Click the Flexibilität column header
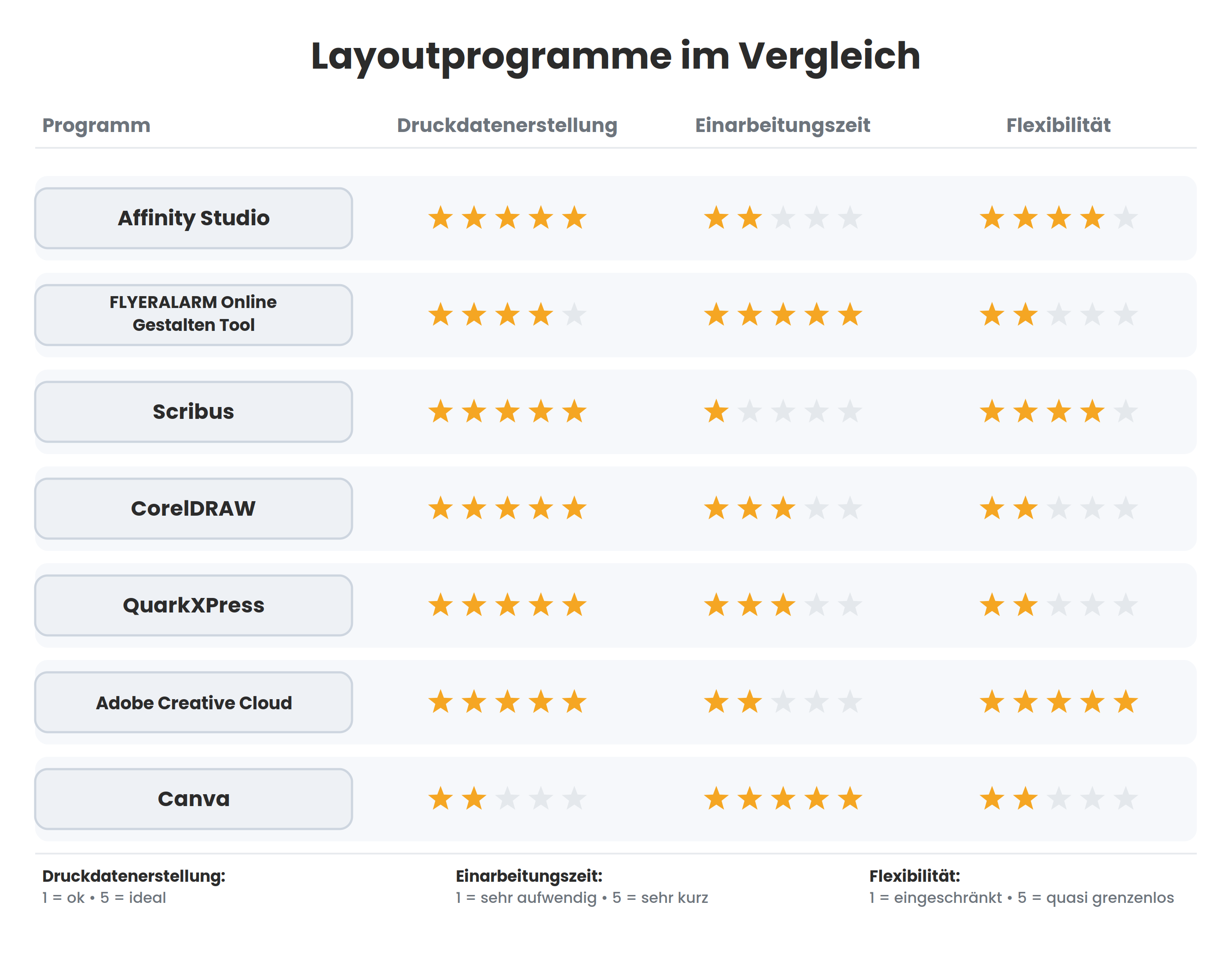The height and width of the screenshot is (968, 1232). pos(1058,125)
